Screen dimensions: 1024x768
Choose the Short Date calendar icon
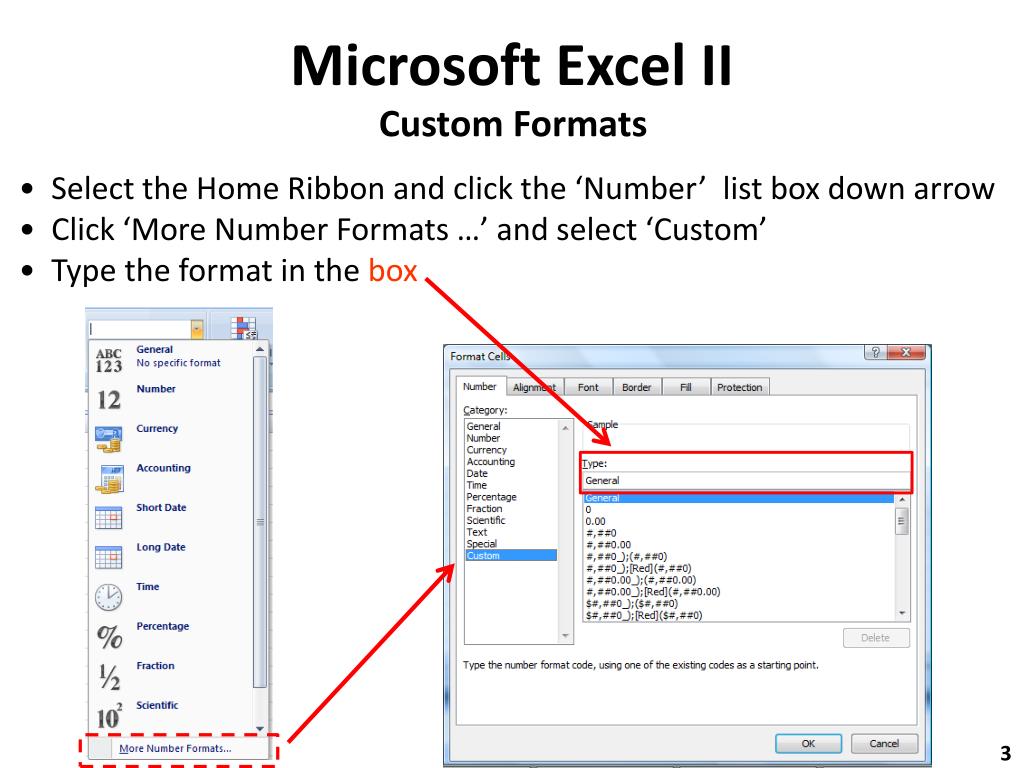[108, 517]
